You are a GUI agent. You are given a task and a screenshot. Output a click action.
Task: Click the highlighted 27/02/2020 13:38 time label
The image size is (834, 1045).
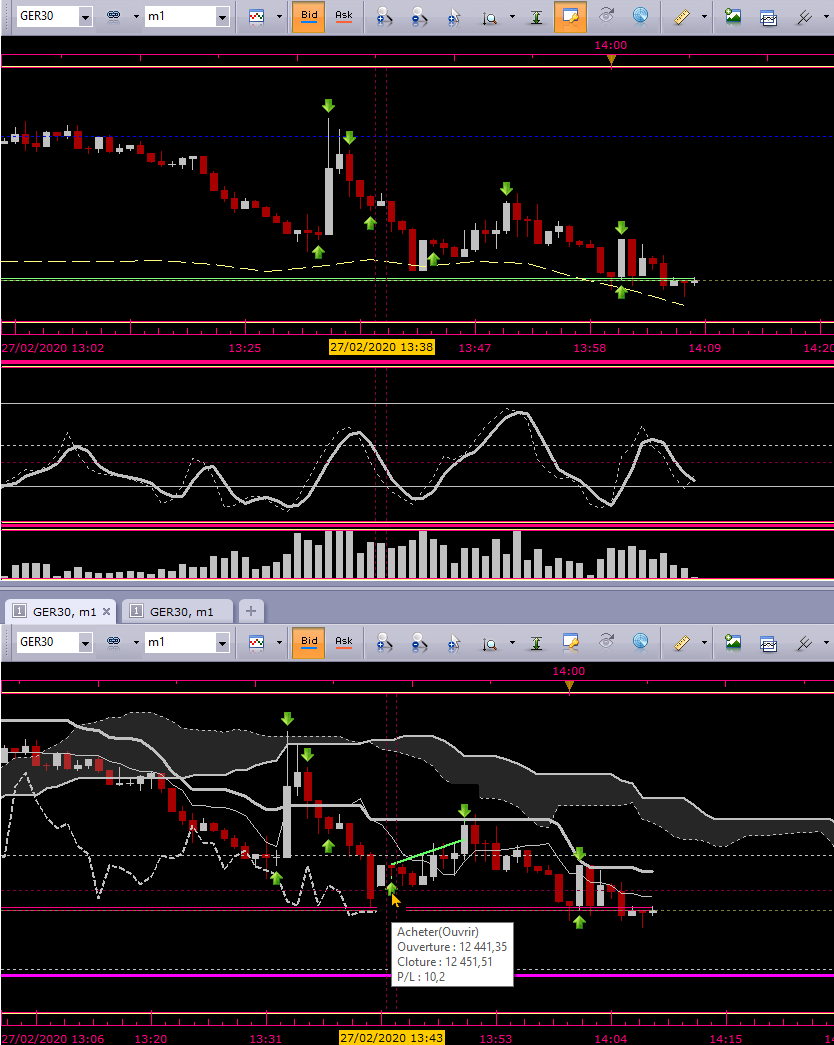pyautogui.click(x=382, y=347)
